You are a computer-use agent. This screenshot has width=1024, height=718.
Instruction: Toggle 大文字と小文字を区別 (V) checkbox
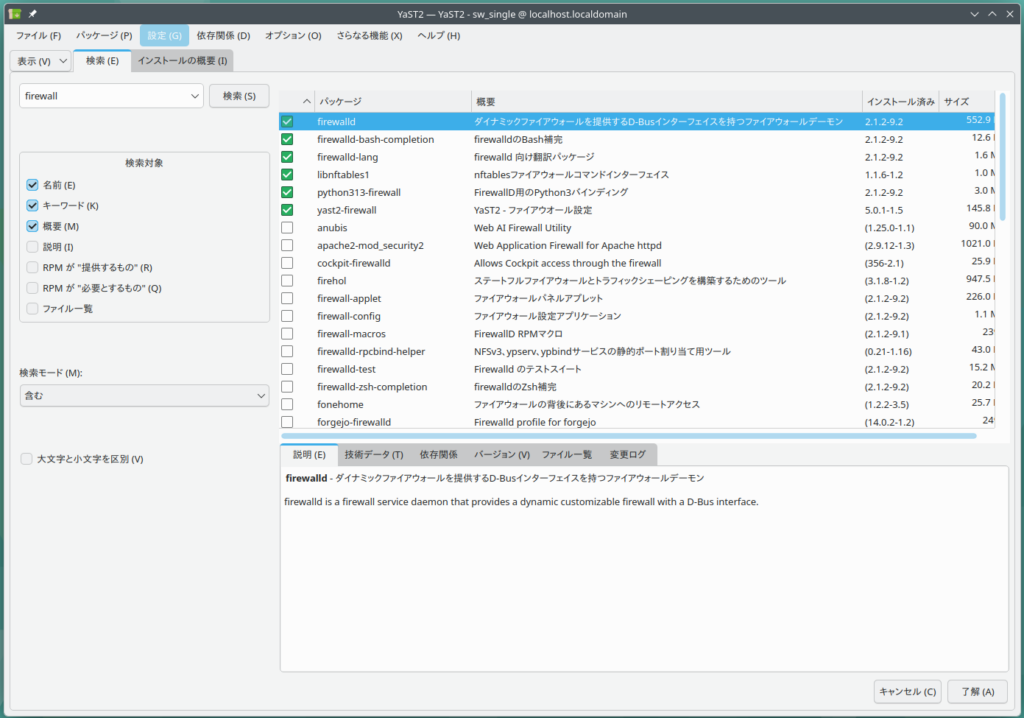(27, 459)
